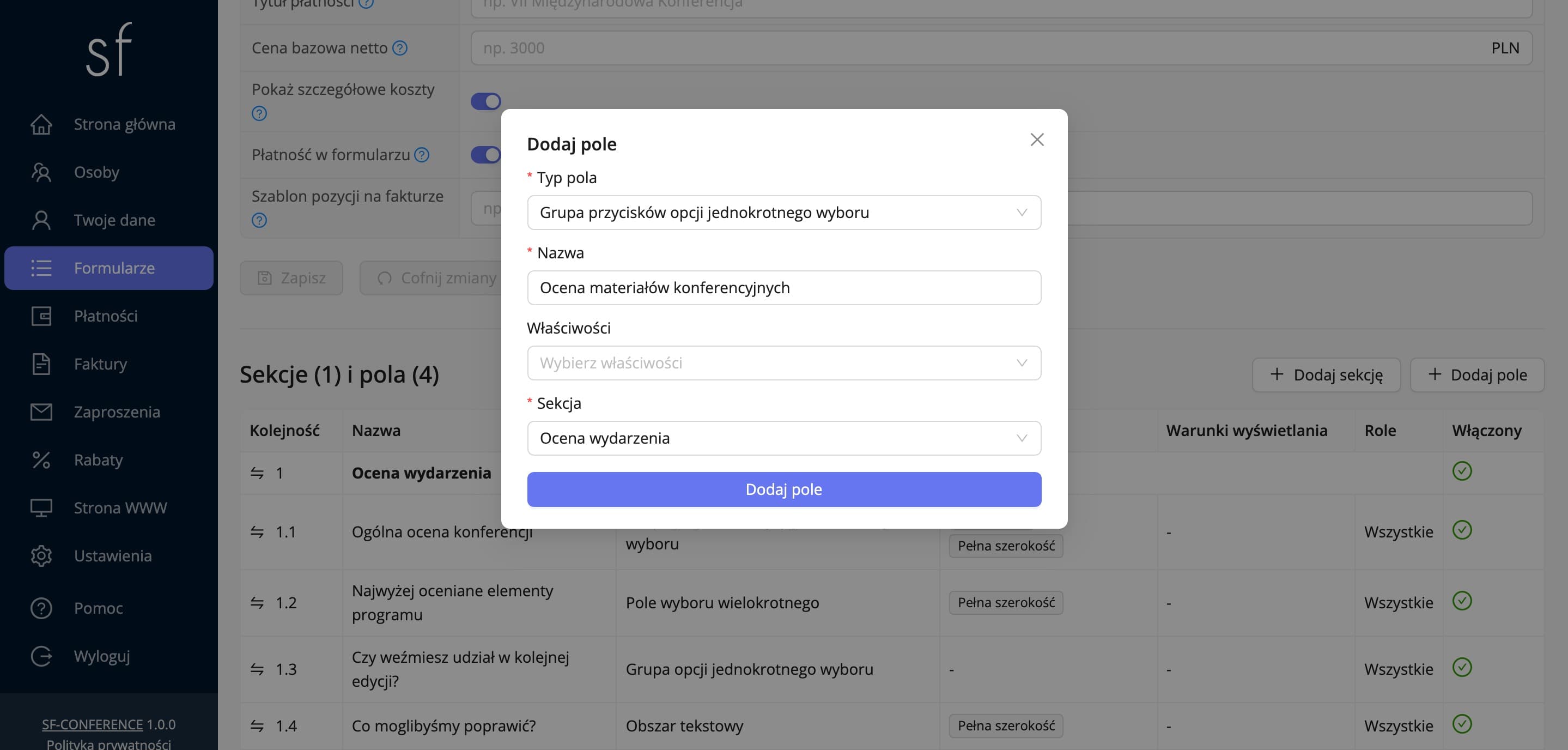Open Twoje dane menu item

pos(108,220)
